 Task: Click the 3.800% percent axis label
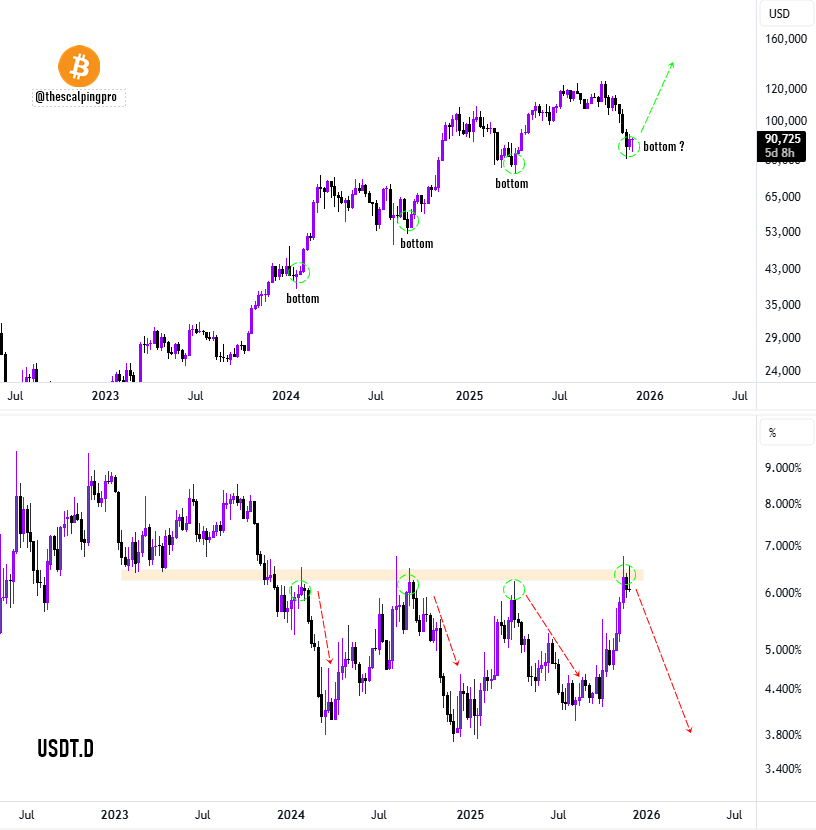click(x=784, y=735)
